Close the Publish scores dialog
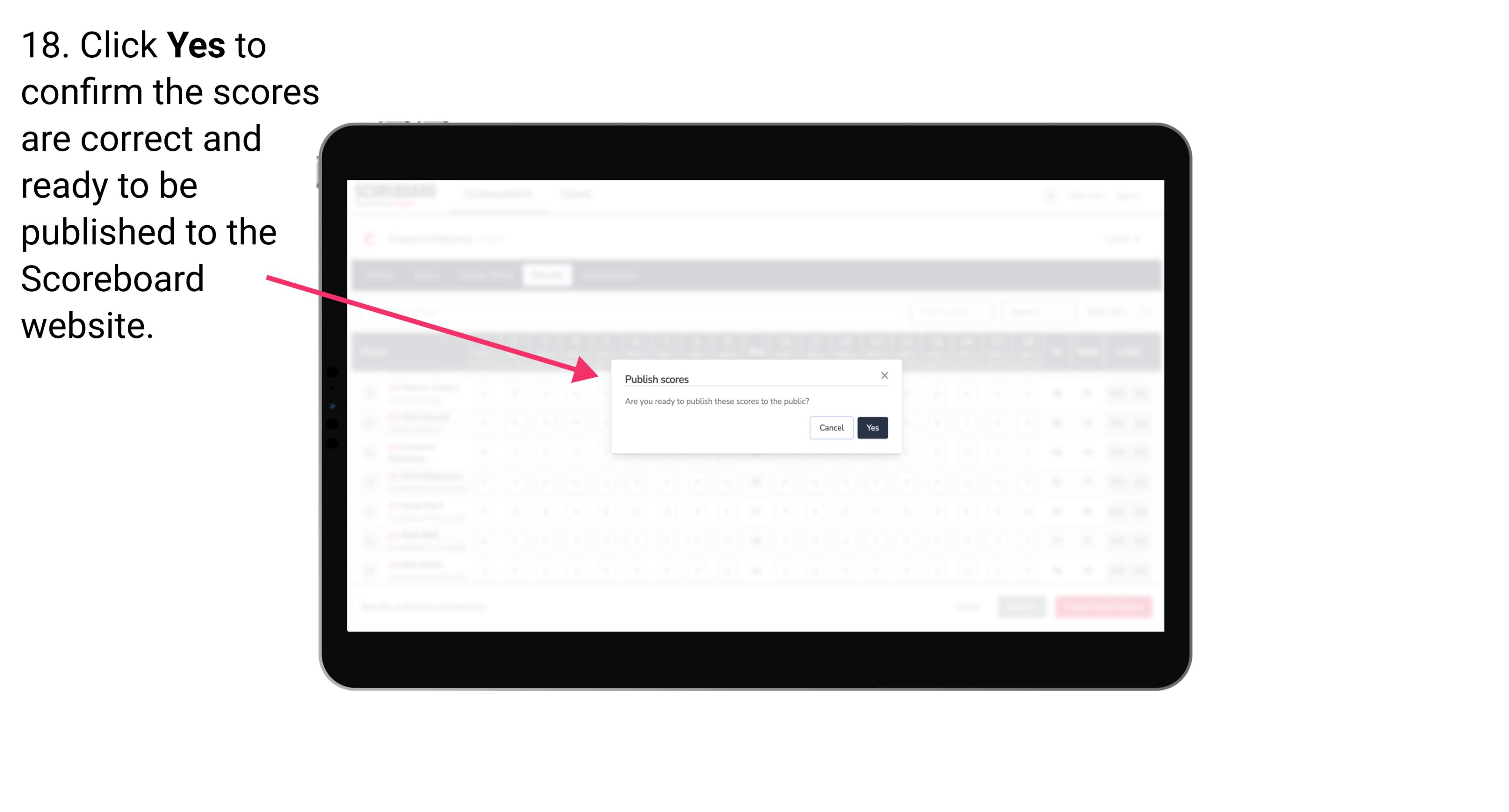The height and width of the screenshot is (812, 1509). (884, 376)
